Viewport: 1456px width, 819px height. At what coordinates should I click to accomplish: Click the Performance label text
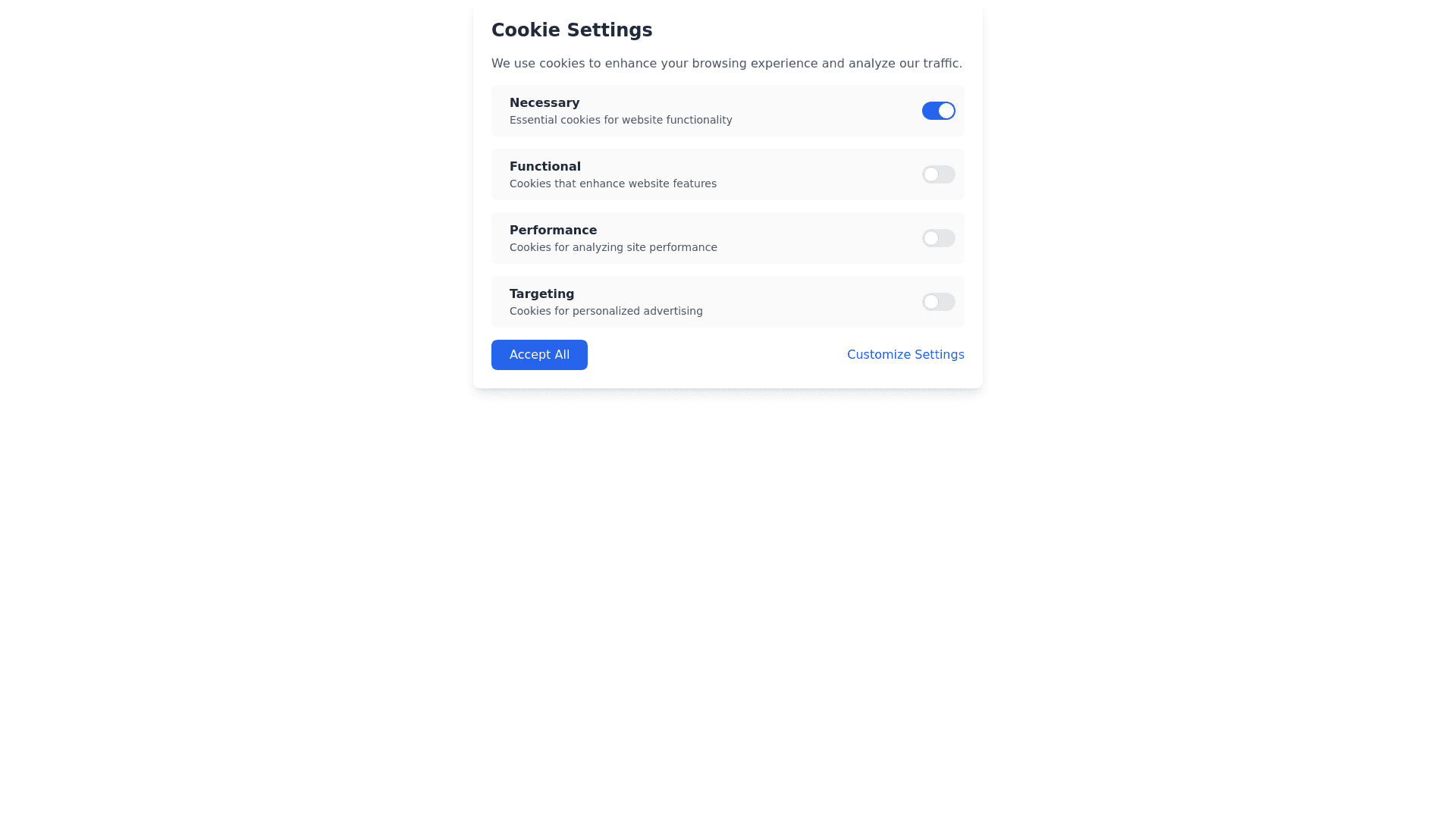coord(553,231)
